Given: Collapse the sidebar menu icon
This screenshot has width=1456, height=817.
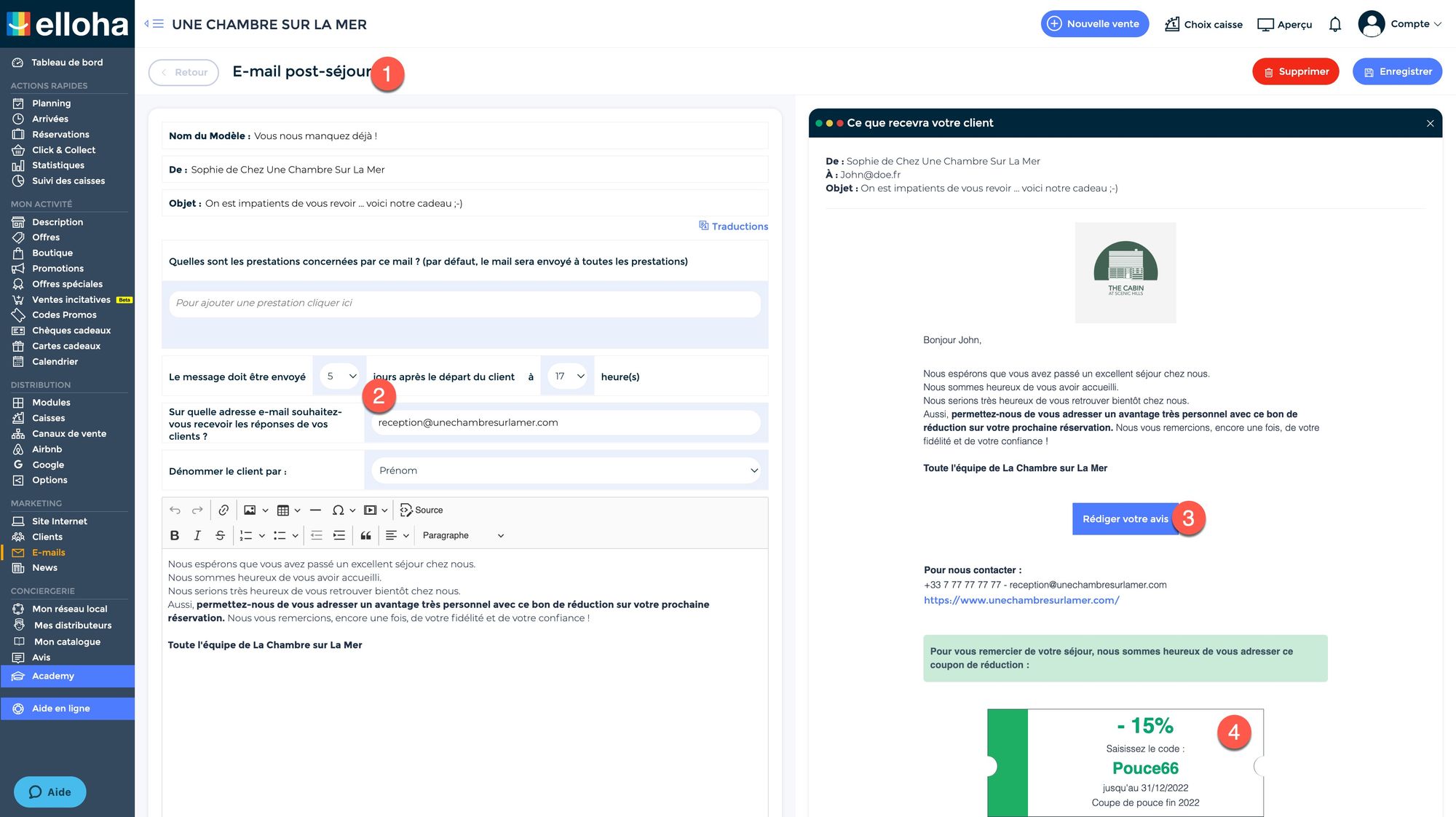Looking at the screenshot, I should pos(154,24).
